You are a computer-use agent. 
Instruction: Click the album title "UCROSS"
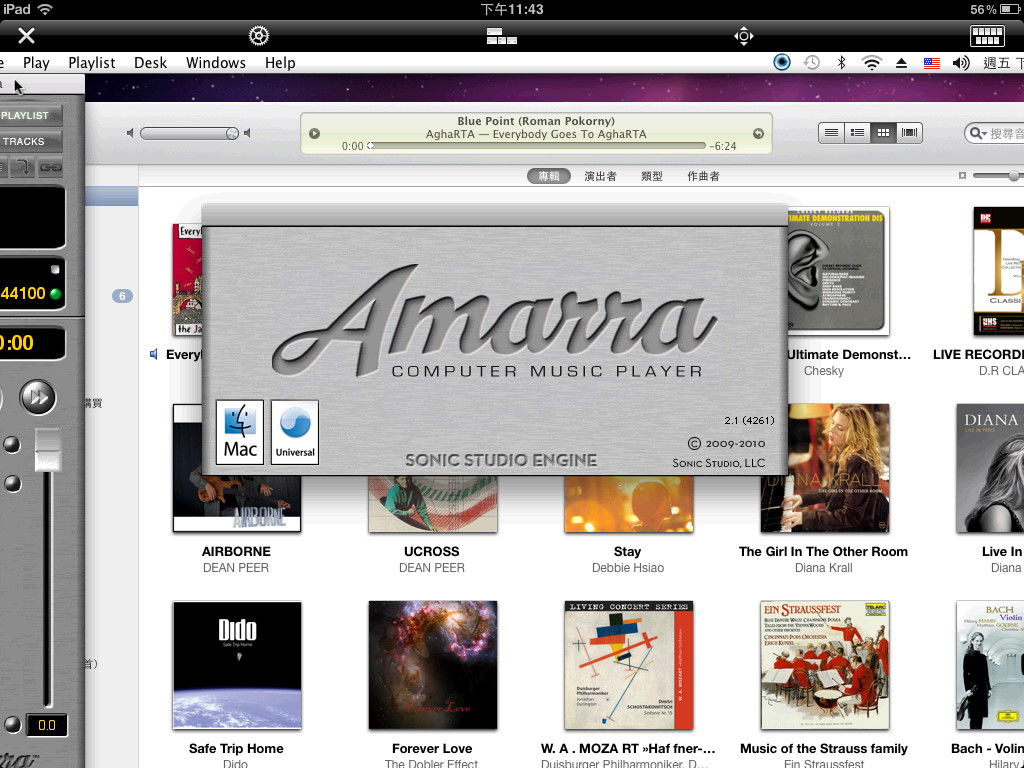(x=432, y=551)
